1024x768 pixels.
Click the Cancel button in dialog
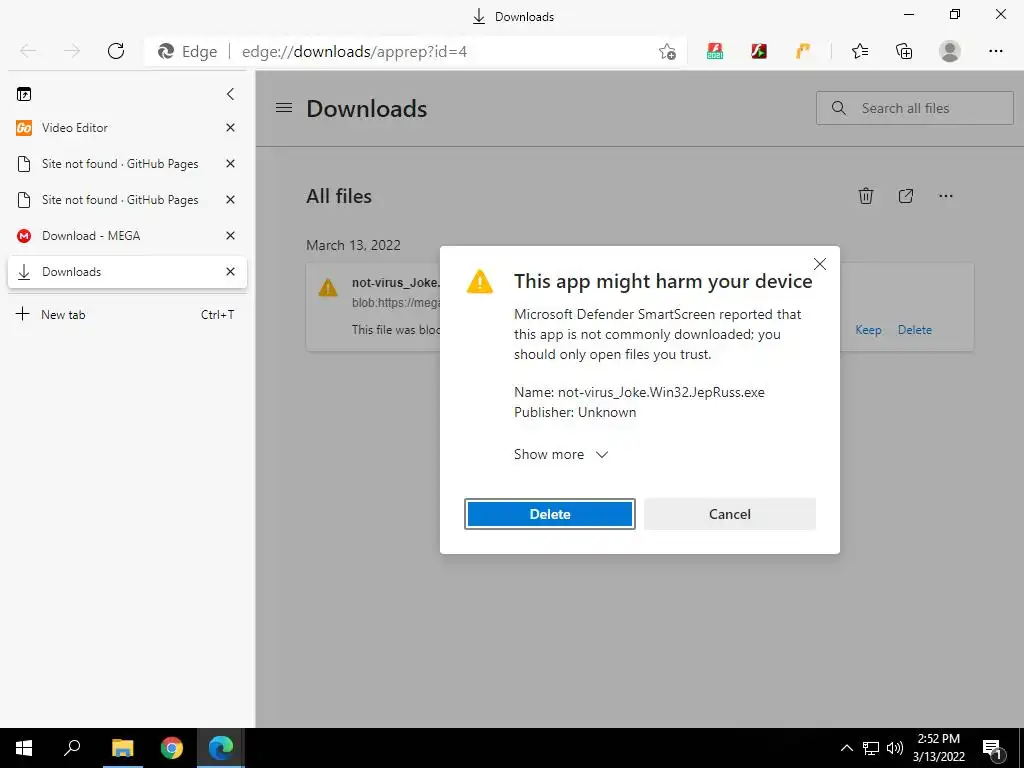pos(729,514)
